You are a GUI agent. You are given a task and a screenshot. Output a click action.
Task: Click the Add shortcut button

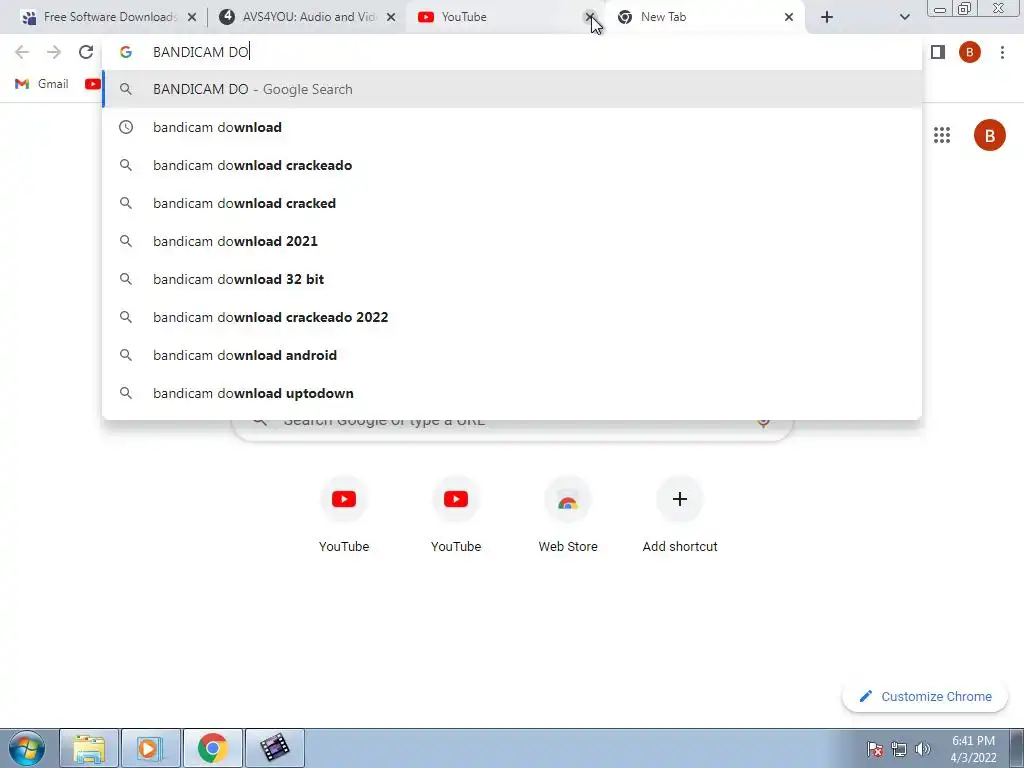(680, 515)
